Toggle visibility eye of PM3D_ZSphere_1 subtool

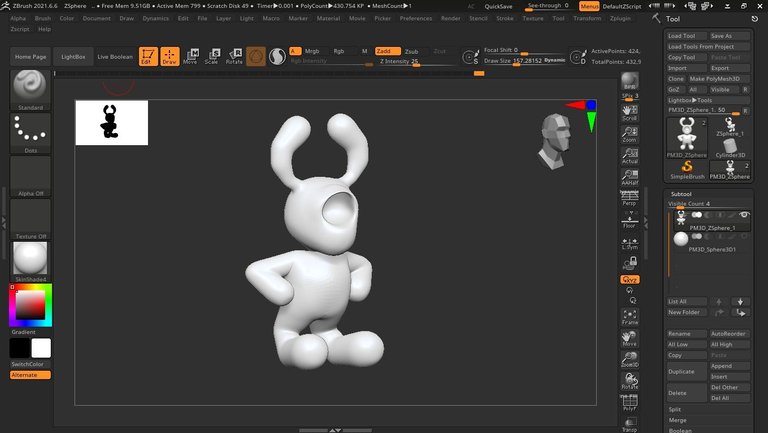[744, 215]
